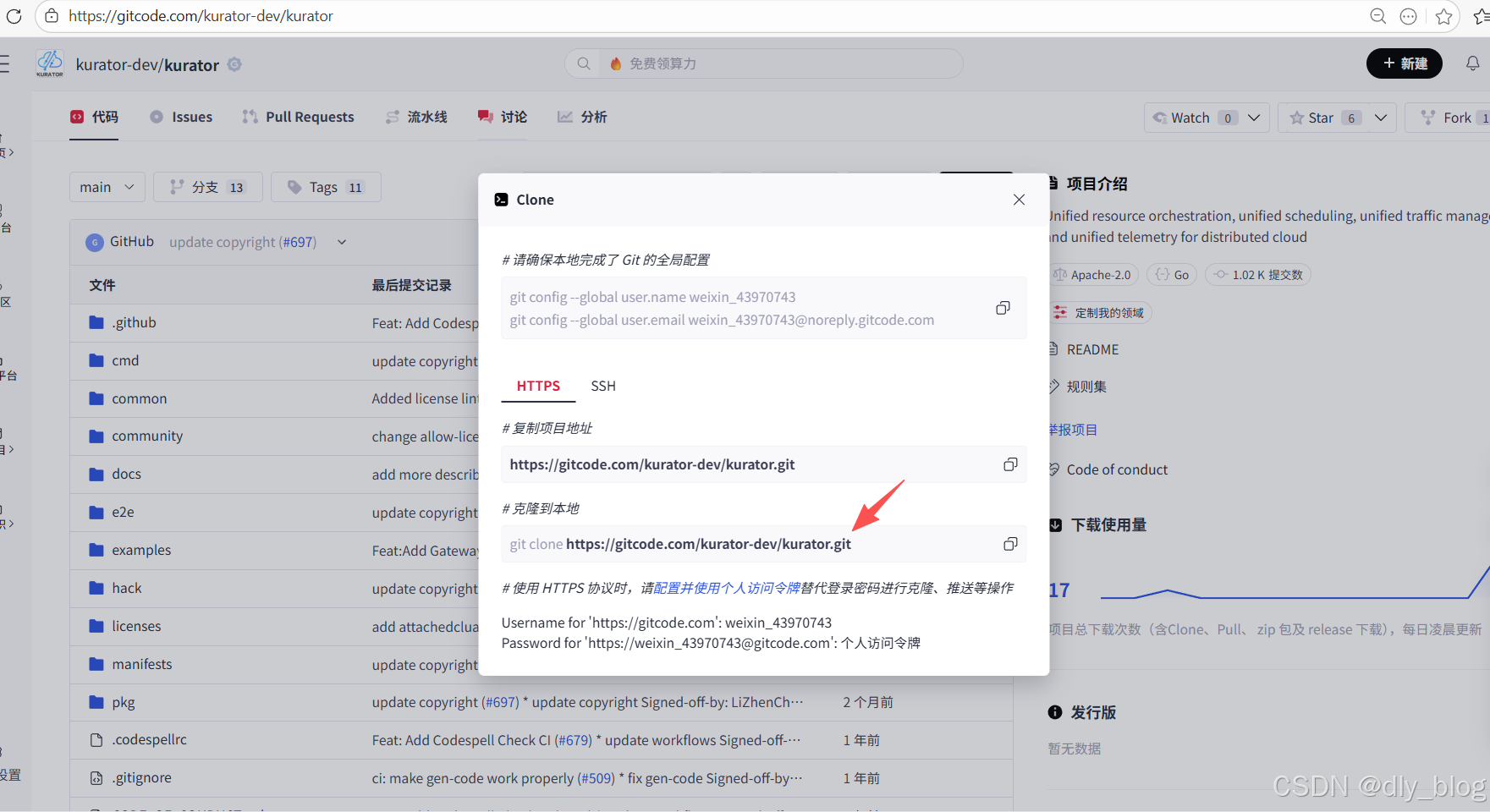Open the .codespellrc file
The width and height of the screenshot is (1490, 812).
150,739
